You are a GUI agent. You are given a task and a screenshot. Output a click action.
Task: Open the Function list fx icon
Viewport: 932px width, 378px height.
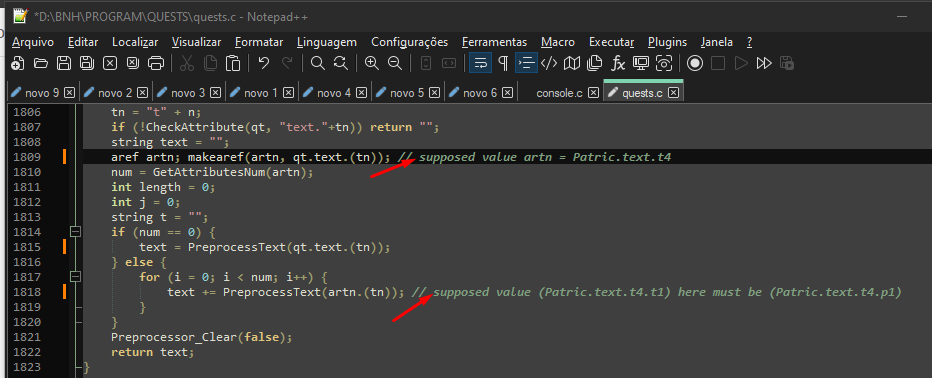point(619,63)
